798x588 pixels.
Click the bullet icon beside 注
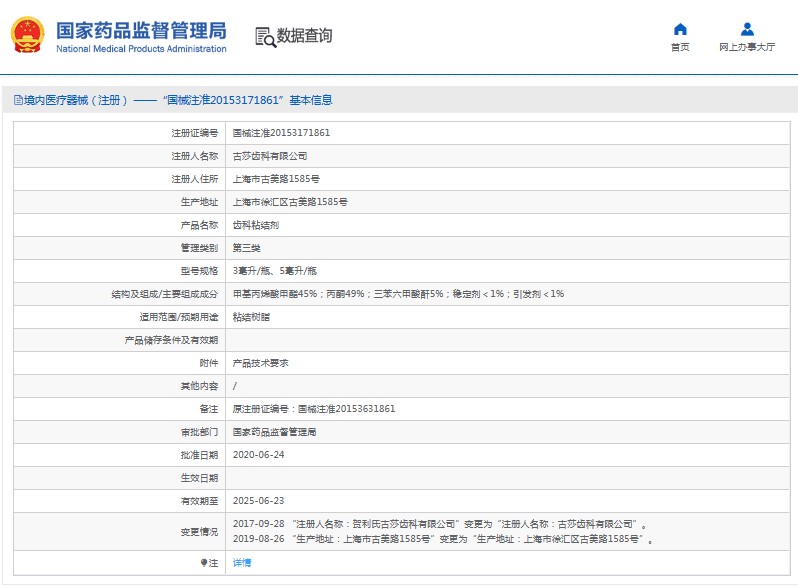click(203, 563)
